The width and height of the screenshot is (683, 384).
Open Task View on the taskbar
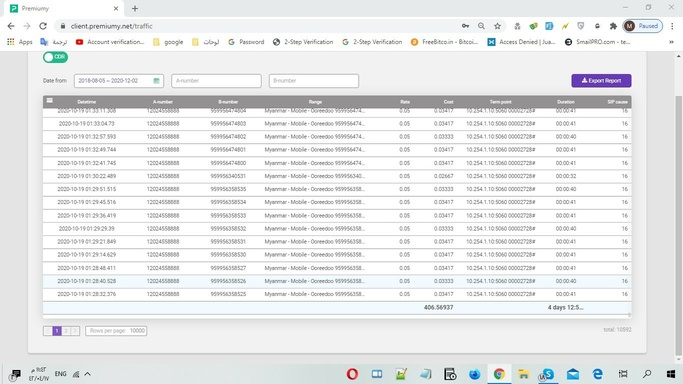click(623, 374)
